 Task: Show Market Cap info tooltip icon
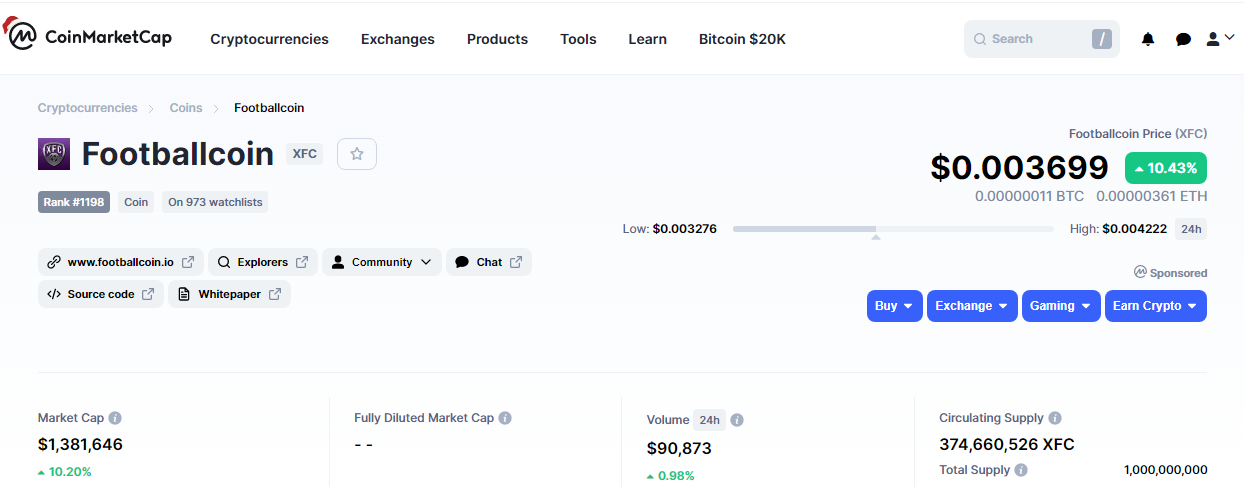point(115,418)
